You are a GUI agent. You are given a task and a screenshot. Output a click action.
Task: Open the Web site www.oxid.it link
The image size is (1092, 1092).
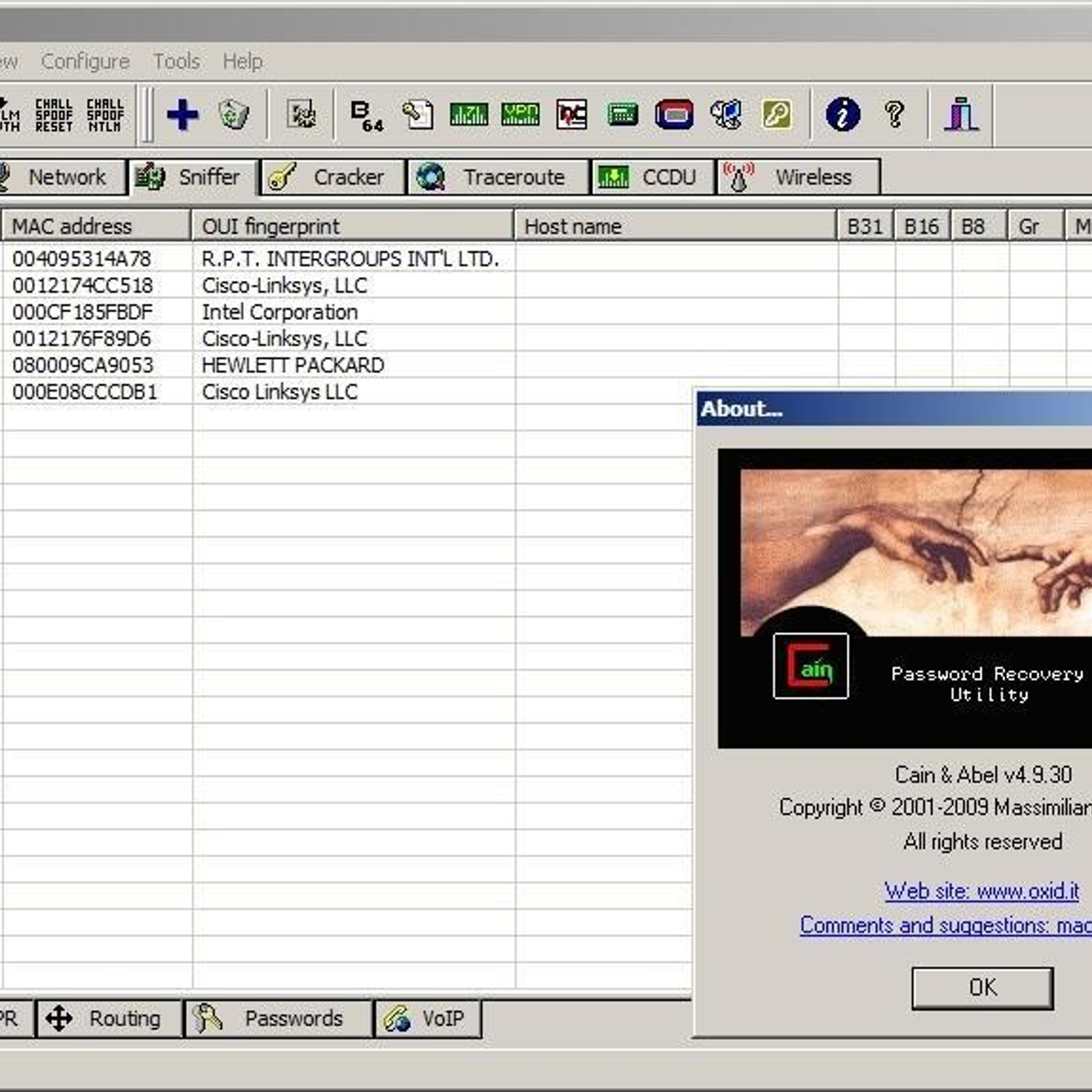pos(981,891)
